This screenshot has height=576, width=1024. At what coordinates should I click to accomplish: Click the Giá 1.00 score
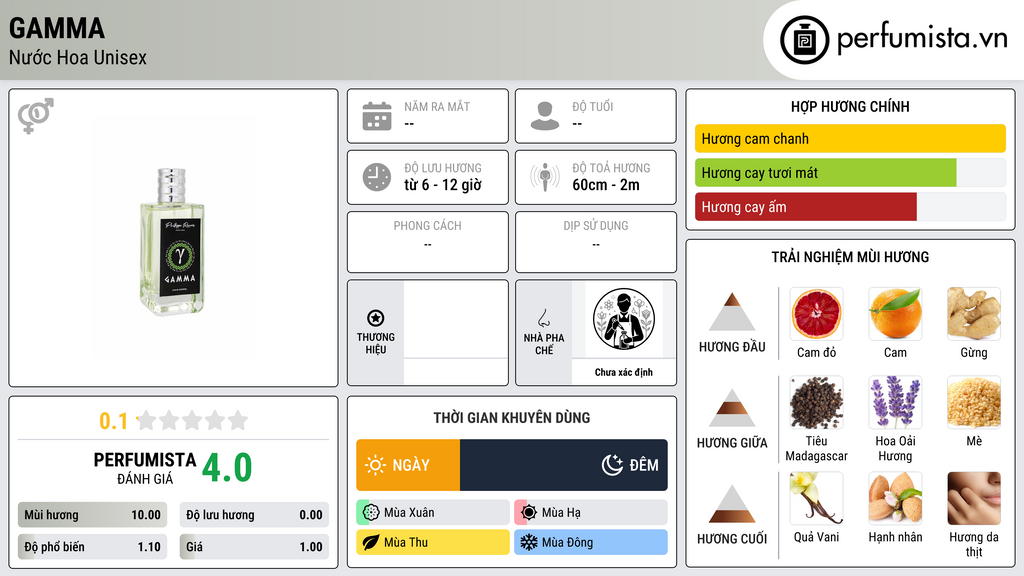coord(254,547)
